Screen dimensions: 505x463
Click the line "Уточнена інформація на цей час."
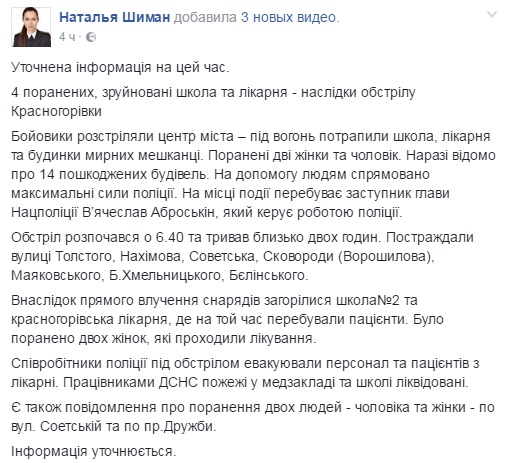click(x=120, y=68)
